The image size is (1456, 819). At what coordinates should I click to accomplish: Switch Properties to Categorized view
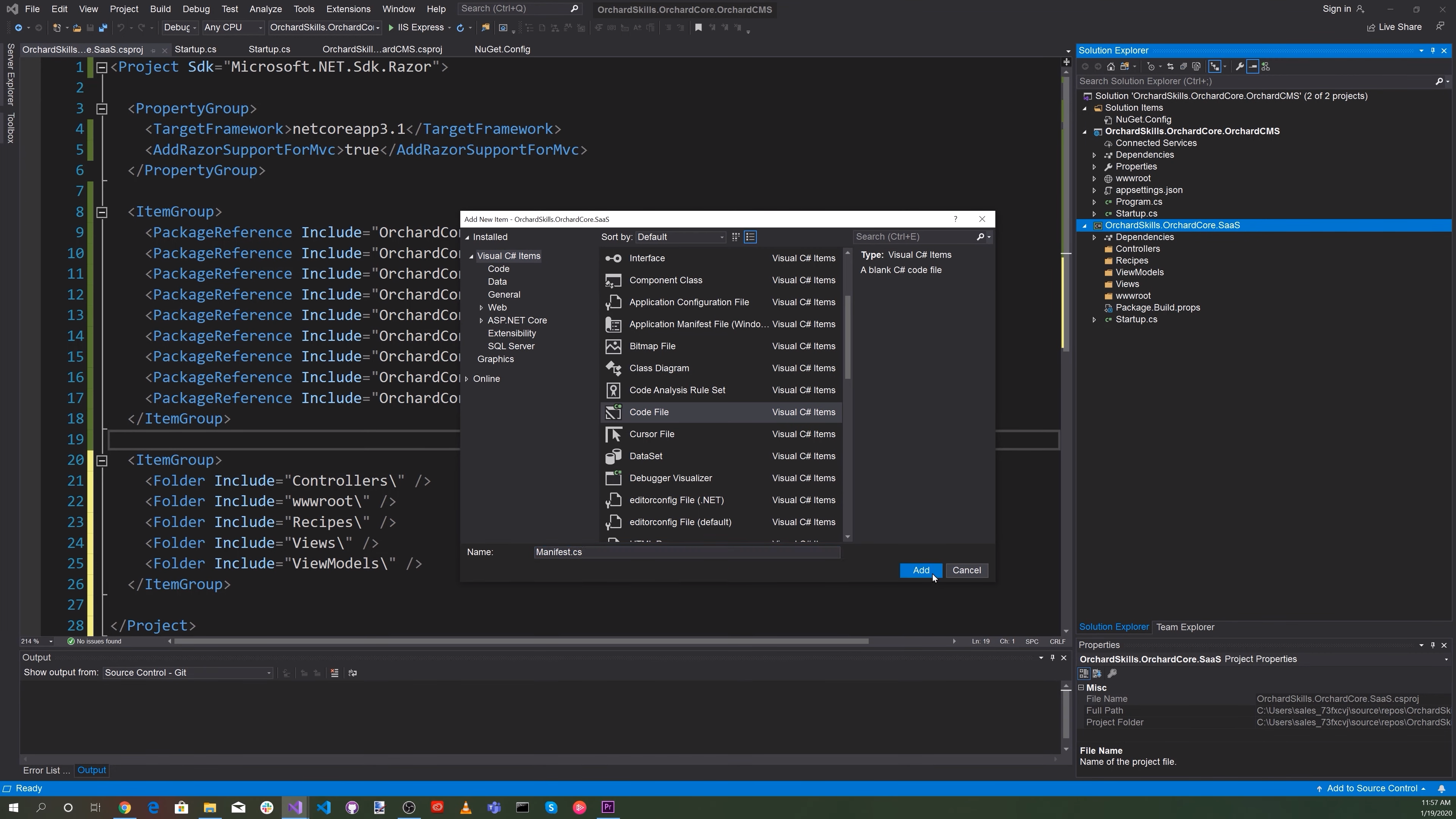pyautogui.click(x=1084, y=673)
